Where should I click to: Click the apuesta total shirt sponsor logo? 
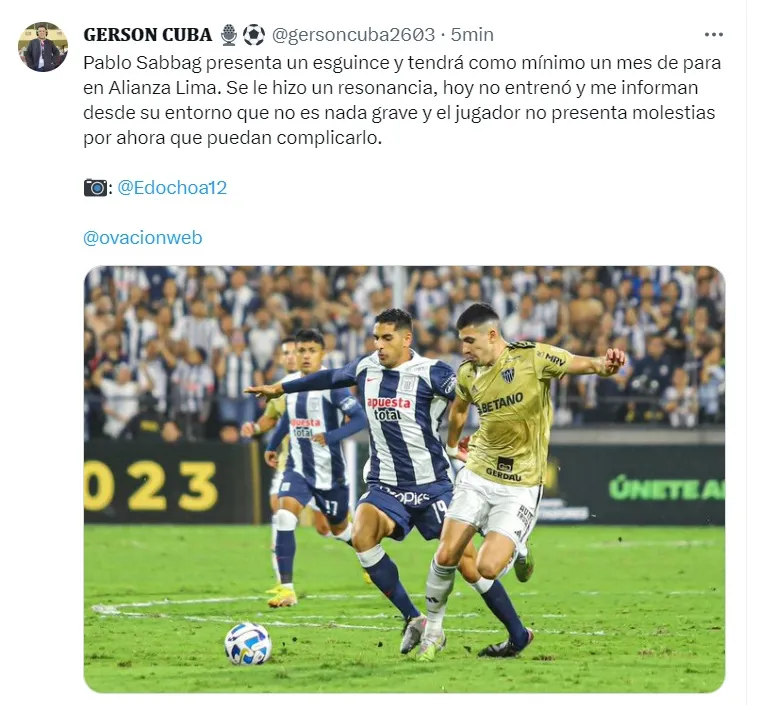(388, 409)
